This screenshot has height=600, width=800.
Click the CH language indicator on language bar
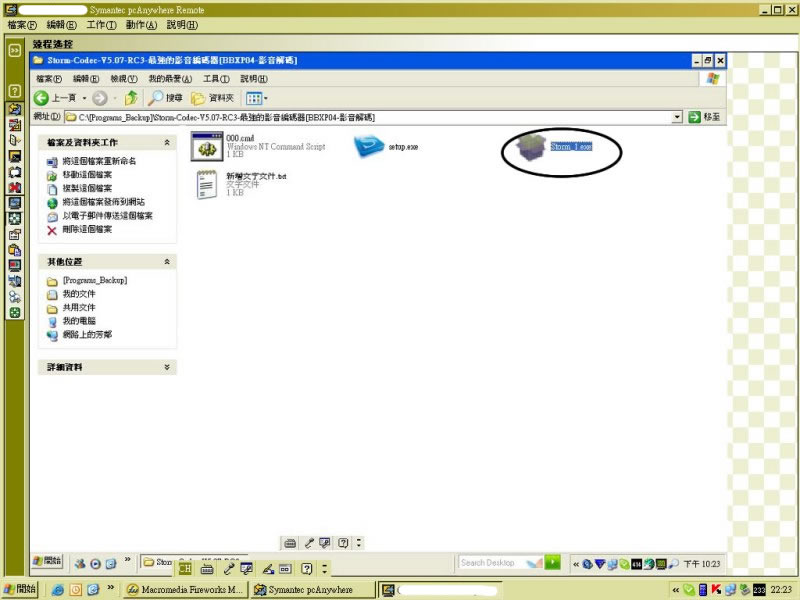coord(185,568)
